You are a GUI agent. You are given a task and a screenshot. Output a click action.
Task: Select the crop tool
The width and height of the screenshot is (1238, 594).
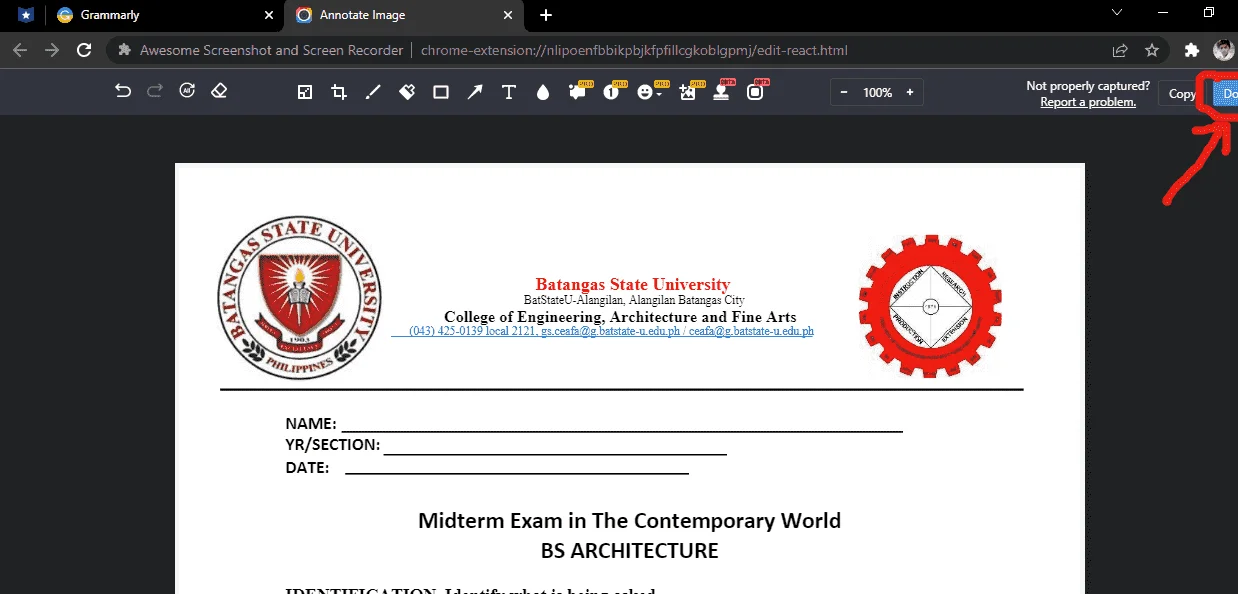(339, 92)
